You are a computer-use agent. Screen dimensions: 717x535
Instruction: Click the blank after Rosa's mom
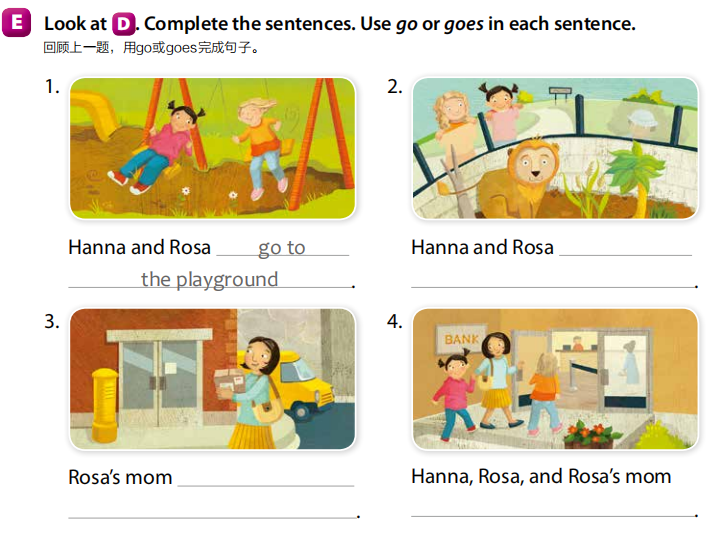click(266, 478)
